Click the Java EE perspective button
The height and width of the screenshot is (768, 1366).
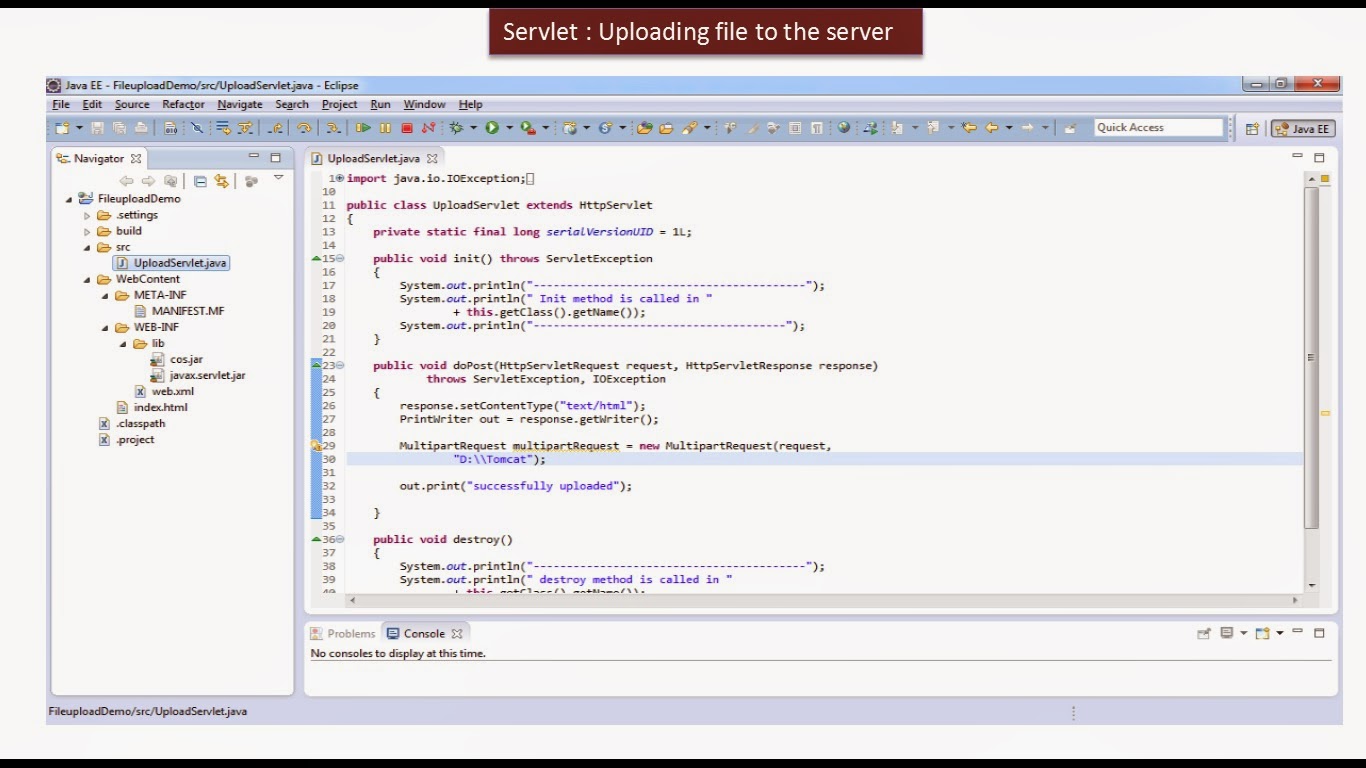pos(1303,128)
